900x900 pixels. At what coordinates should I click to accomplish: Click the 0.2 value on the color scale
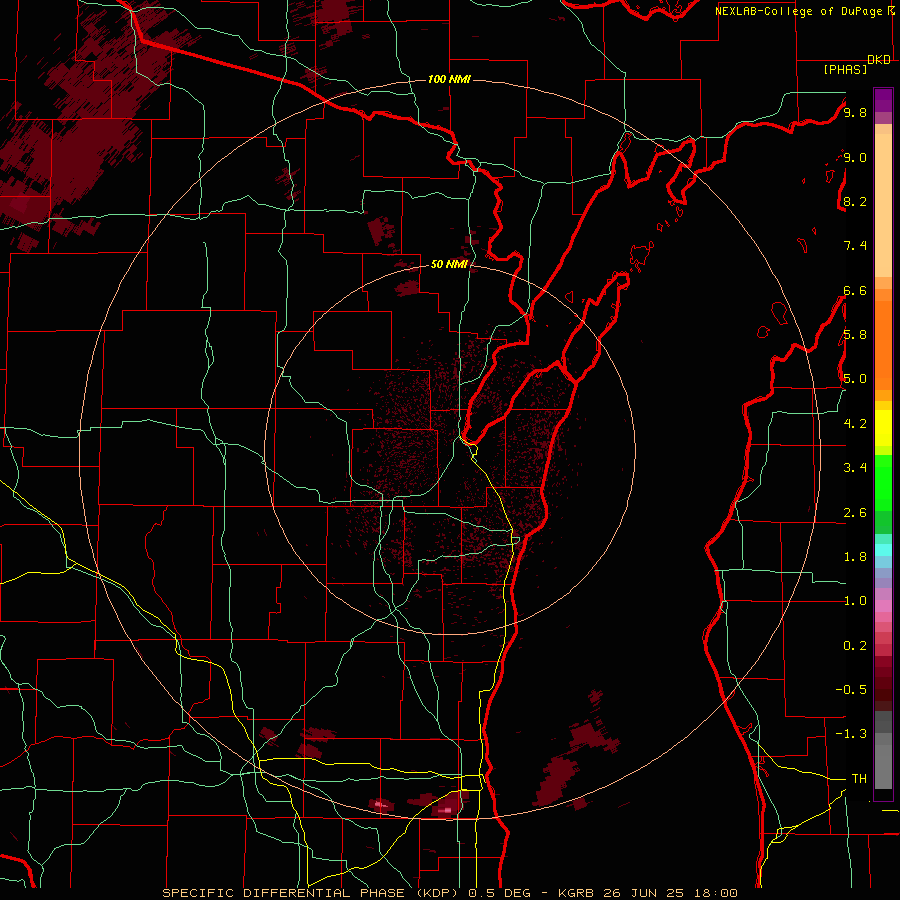tap(855, 646)
